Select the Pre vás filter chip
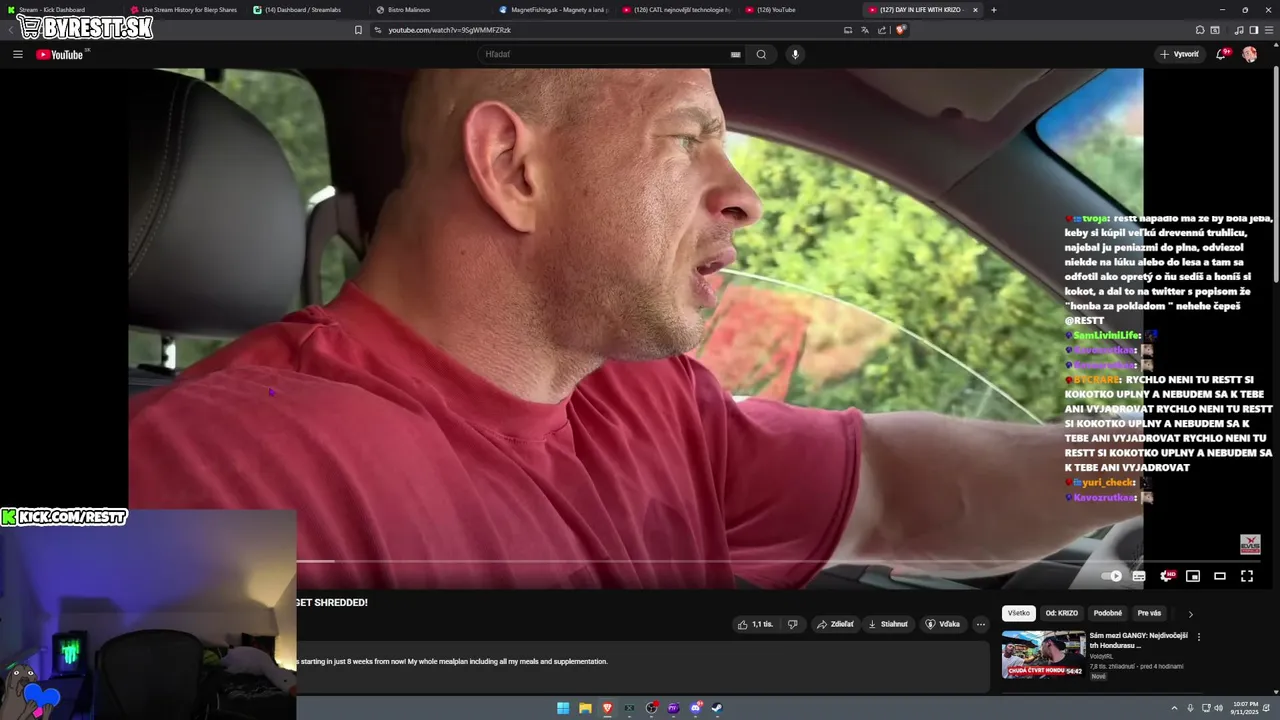The height and width of the screenshot is (720, 1280). point(1149,613)
